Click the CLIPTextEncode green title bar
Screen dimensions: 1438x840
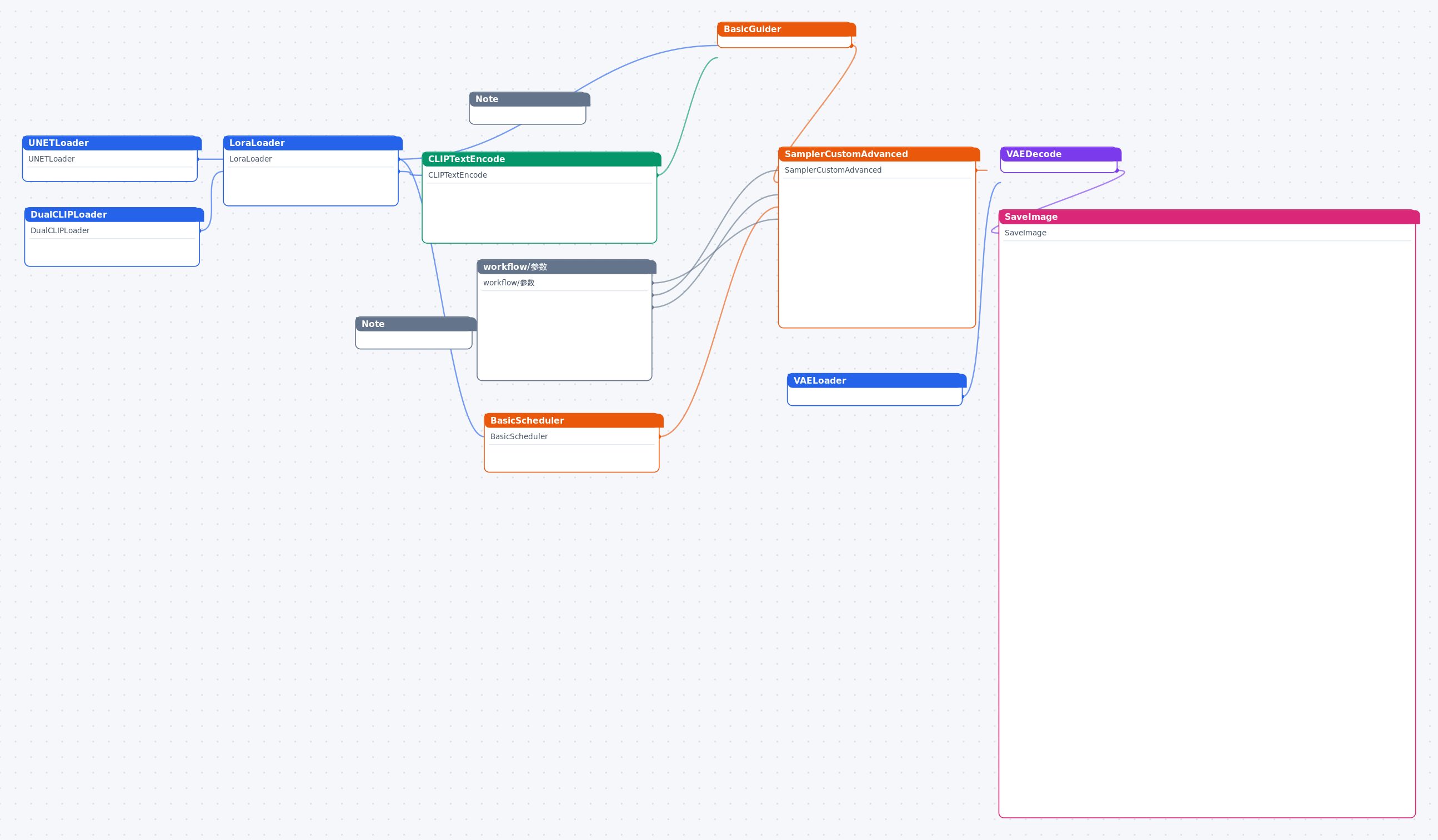[542, 159]
